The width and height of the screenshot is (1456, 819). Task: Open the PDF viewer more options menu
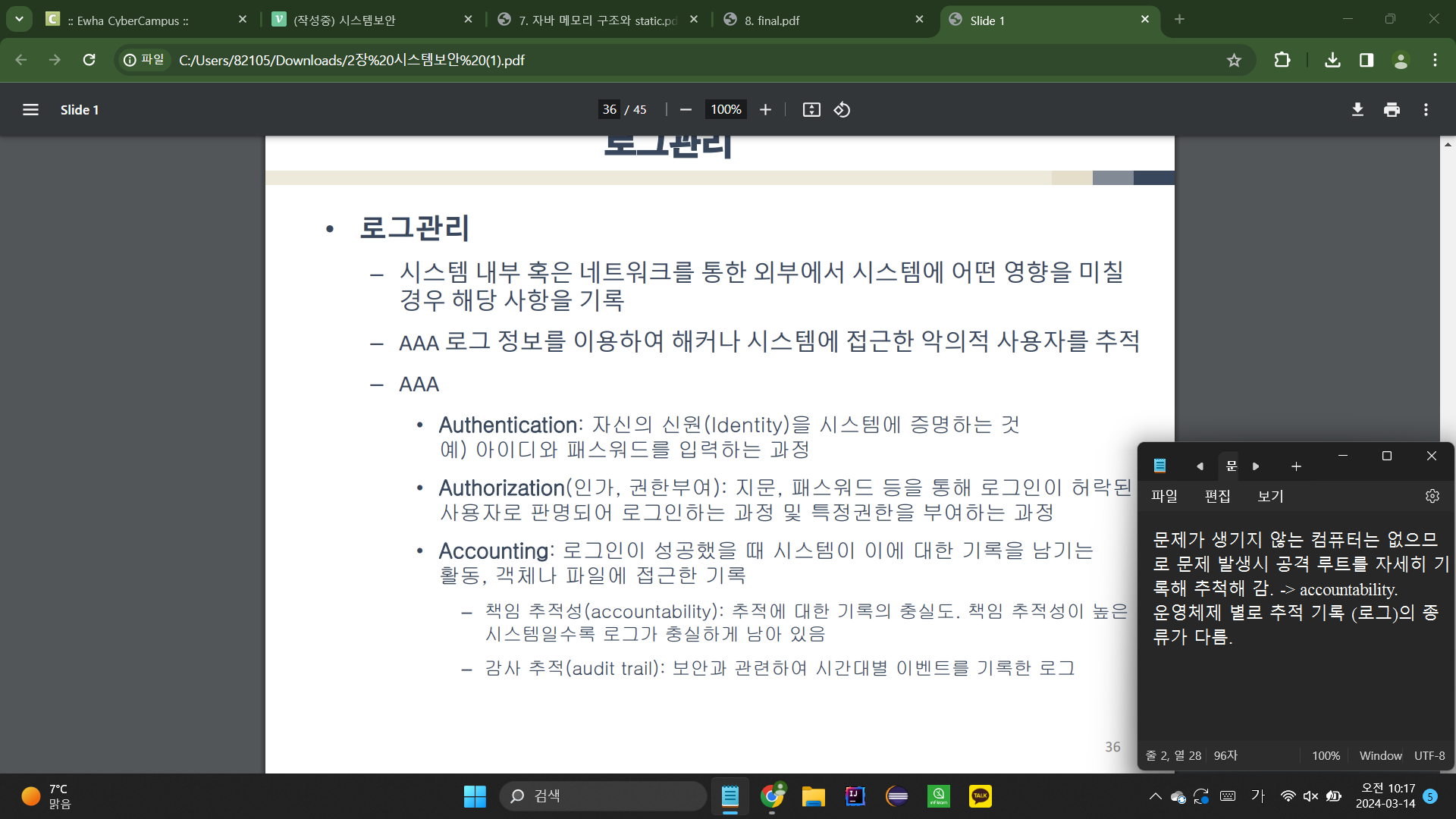tap(1426, 110)
